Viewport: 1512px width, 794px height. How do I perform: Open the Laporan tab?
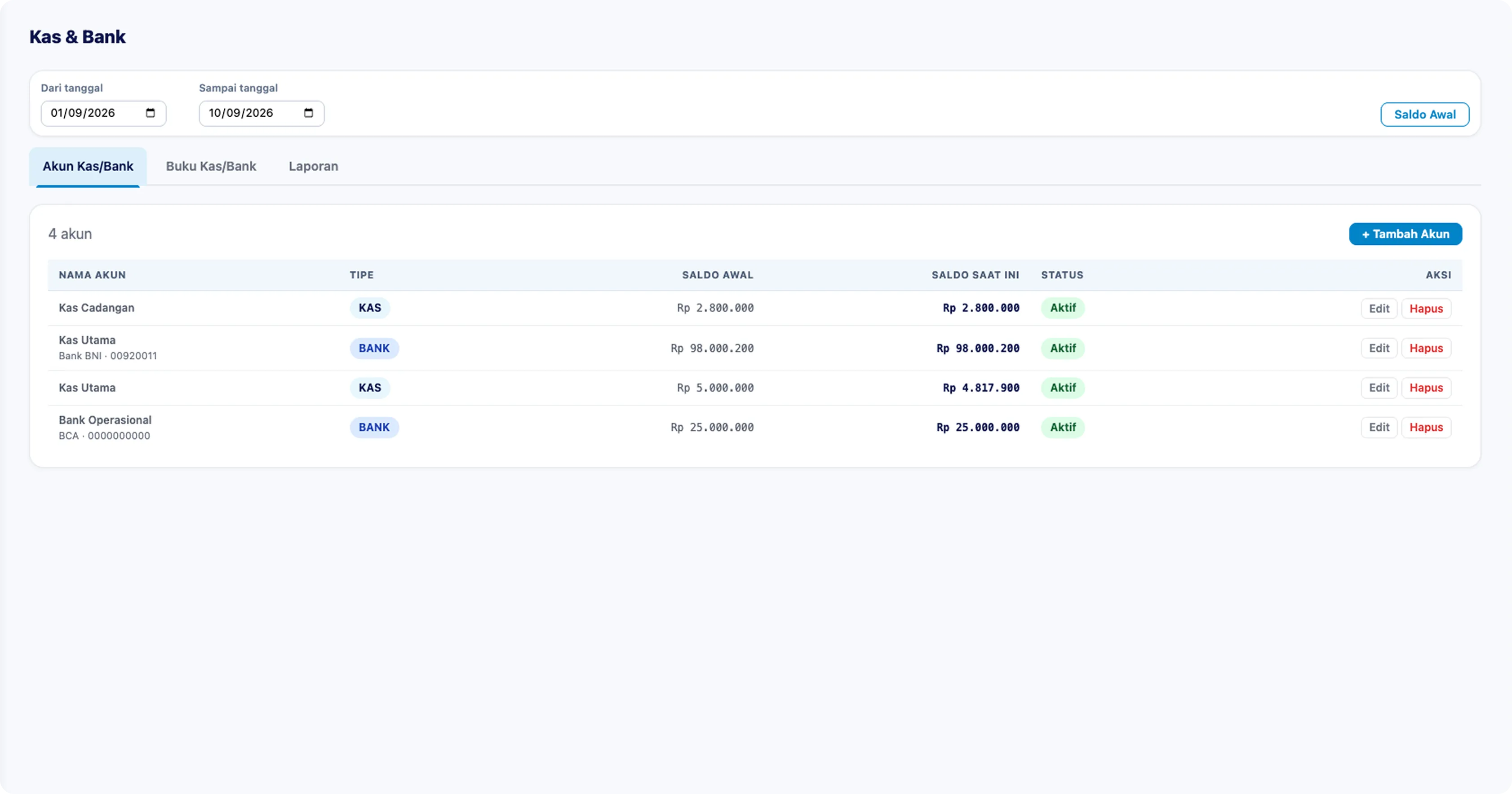(314, 167)
